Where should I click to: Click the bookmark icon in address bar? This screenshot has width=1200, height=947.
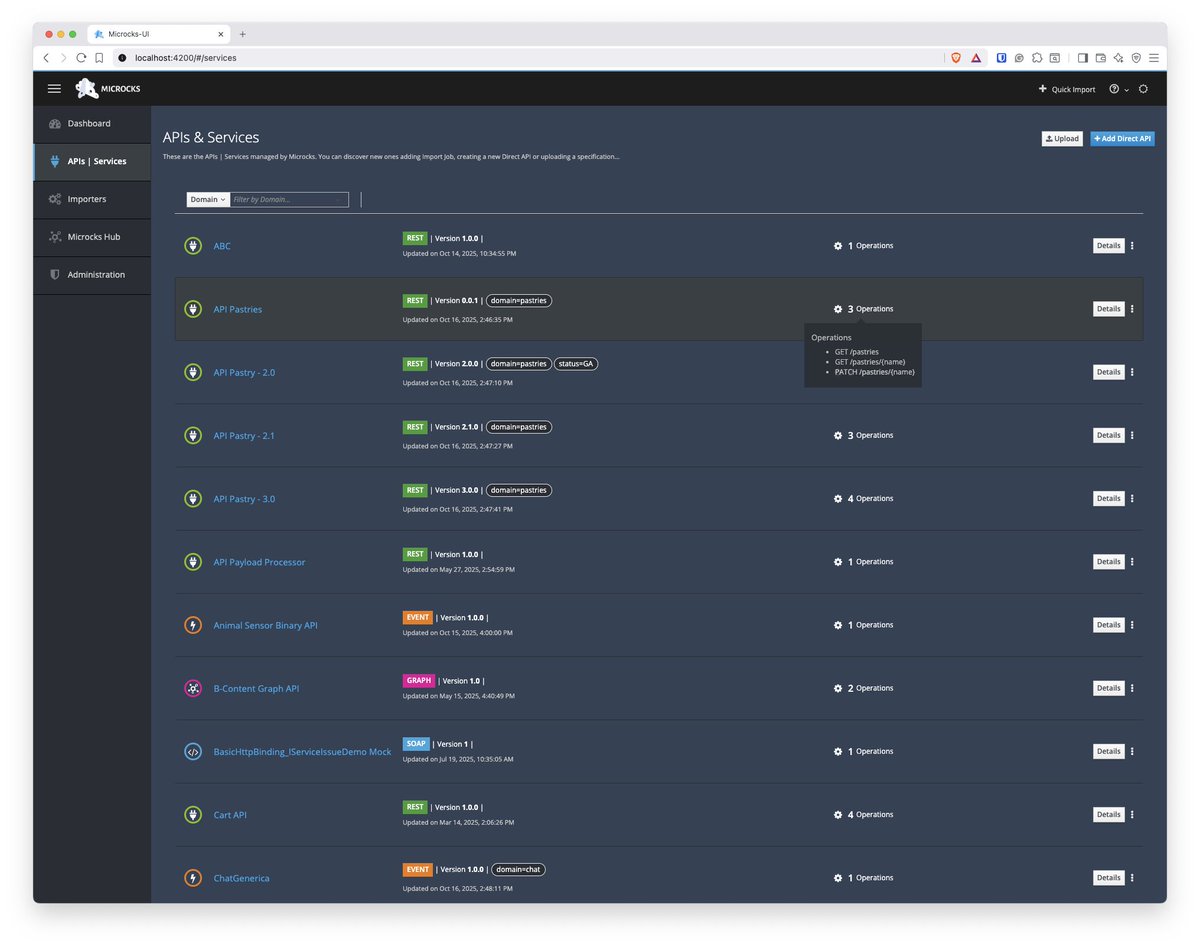tap(99, 58)
